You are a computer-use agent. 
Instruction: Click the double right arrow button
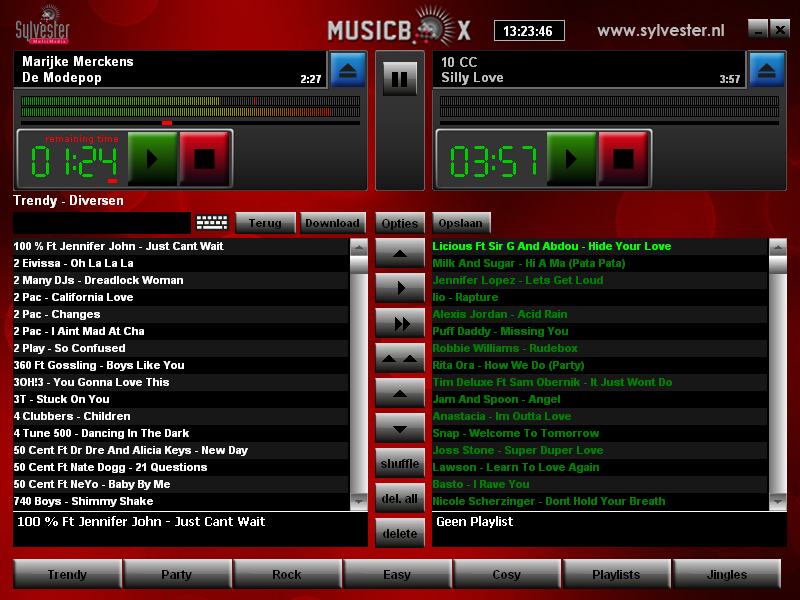(x=400, y=323)
